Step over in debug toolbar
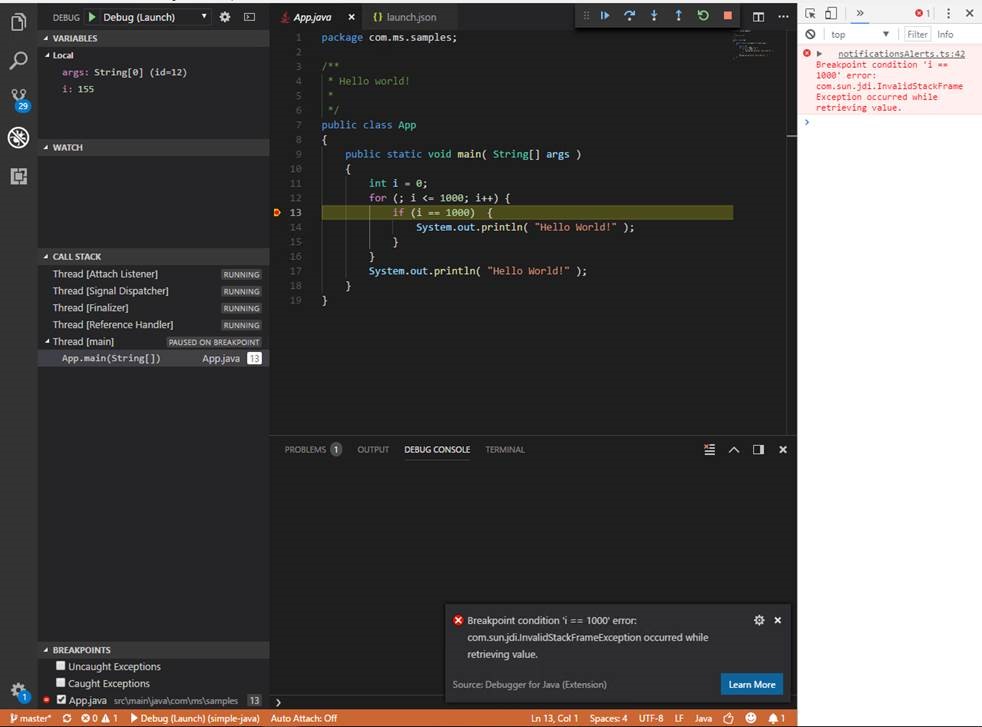982x727 pixels. tap(629, 16)
